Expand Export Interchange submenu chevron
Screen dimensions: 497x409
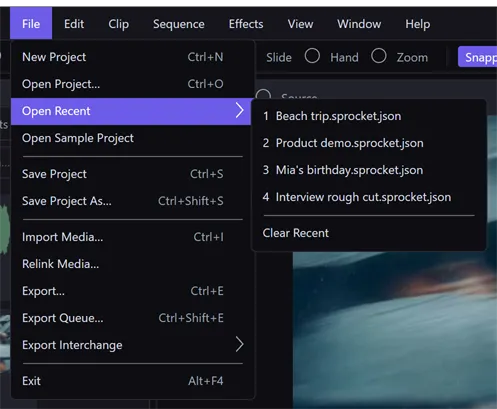point(239,345)
